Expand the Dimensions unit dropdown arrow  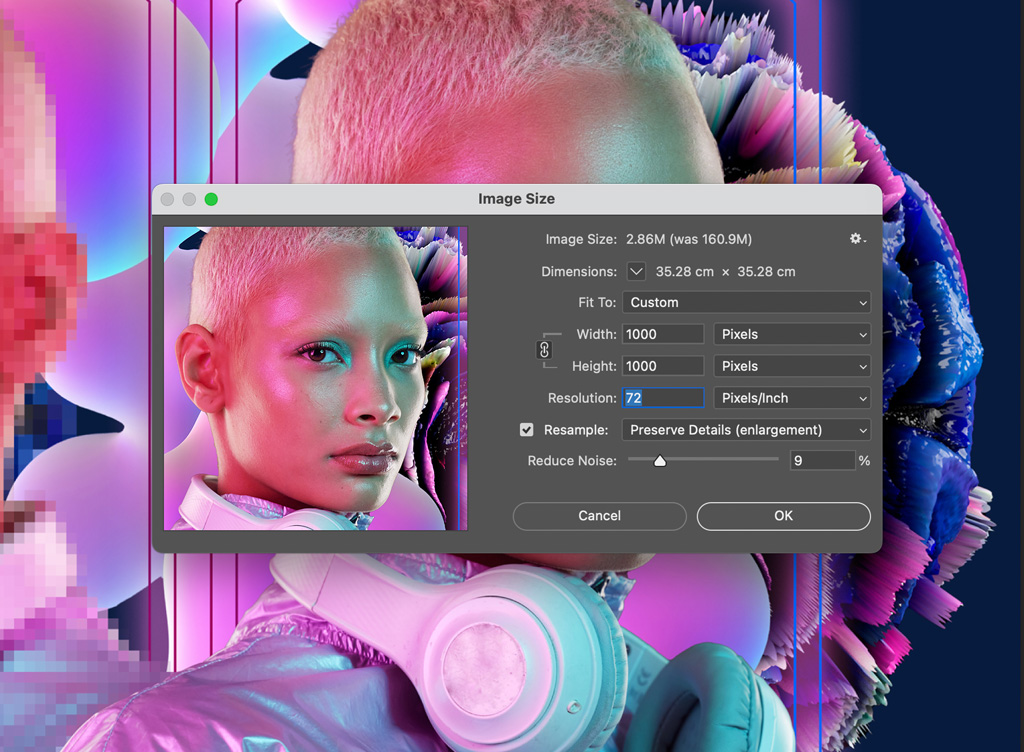636,271
